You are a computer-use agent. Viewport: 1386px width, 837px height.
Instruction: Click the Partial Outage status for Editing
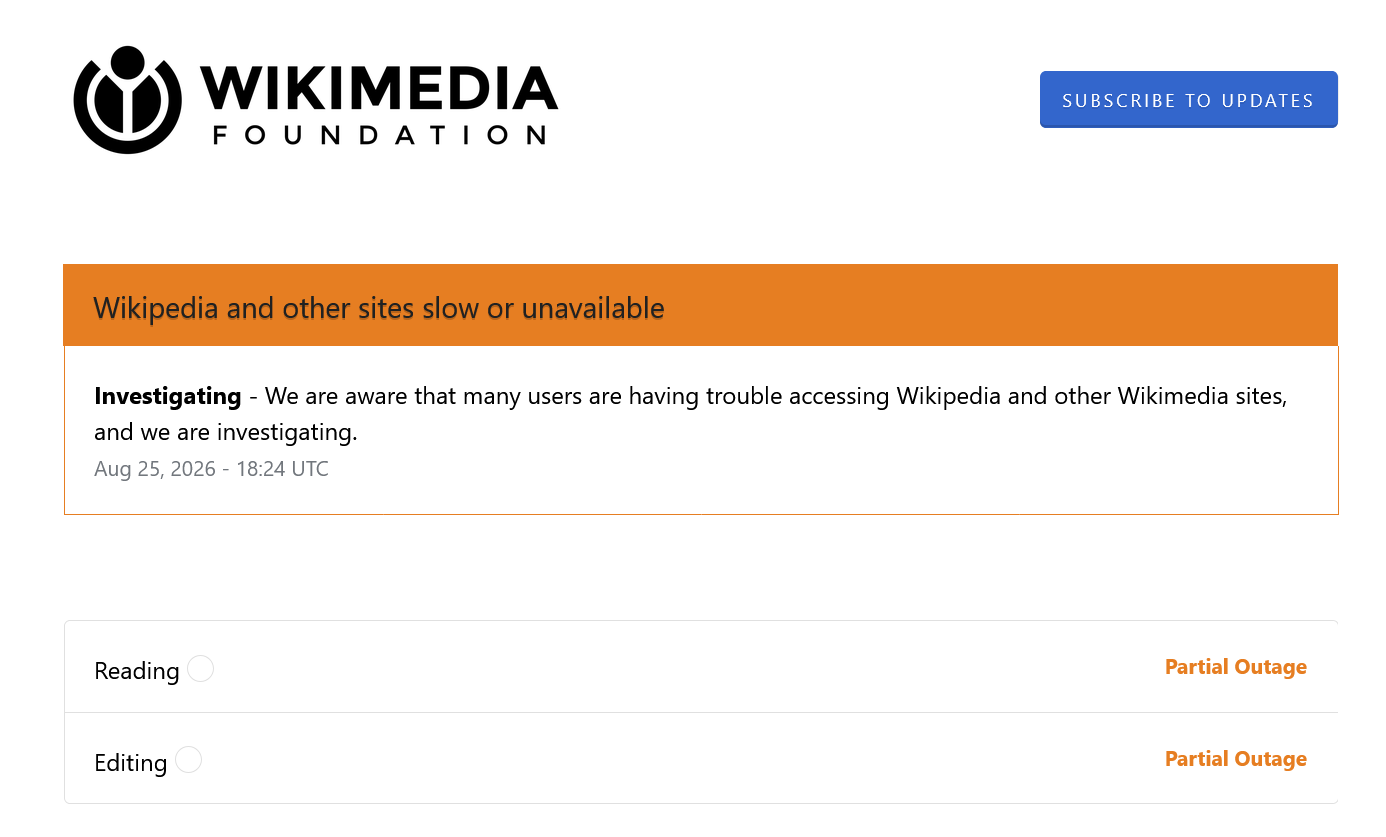pyautogui.click(x=1236, y=759)
